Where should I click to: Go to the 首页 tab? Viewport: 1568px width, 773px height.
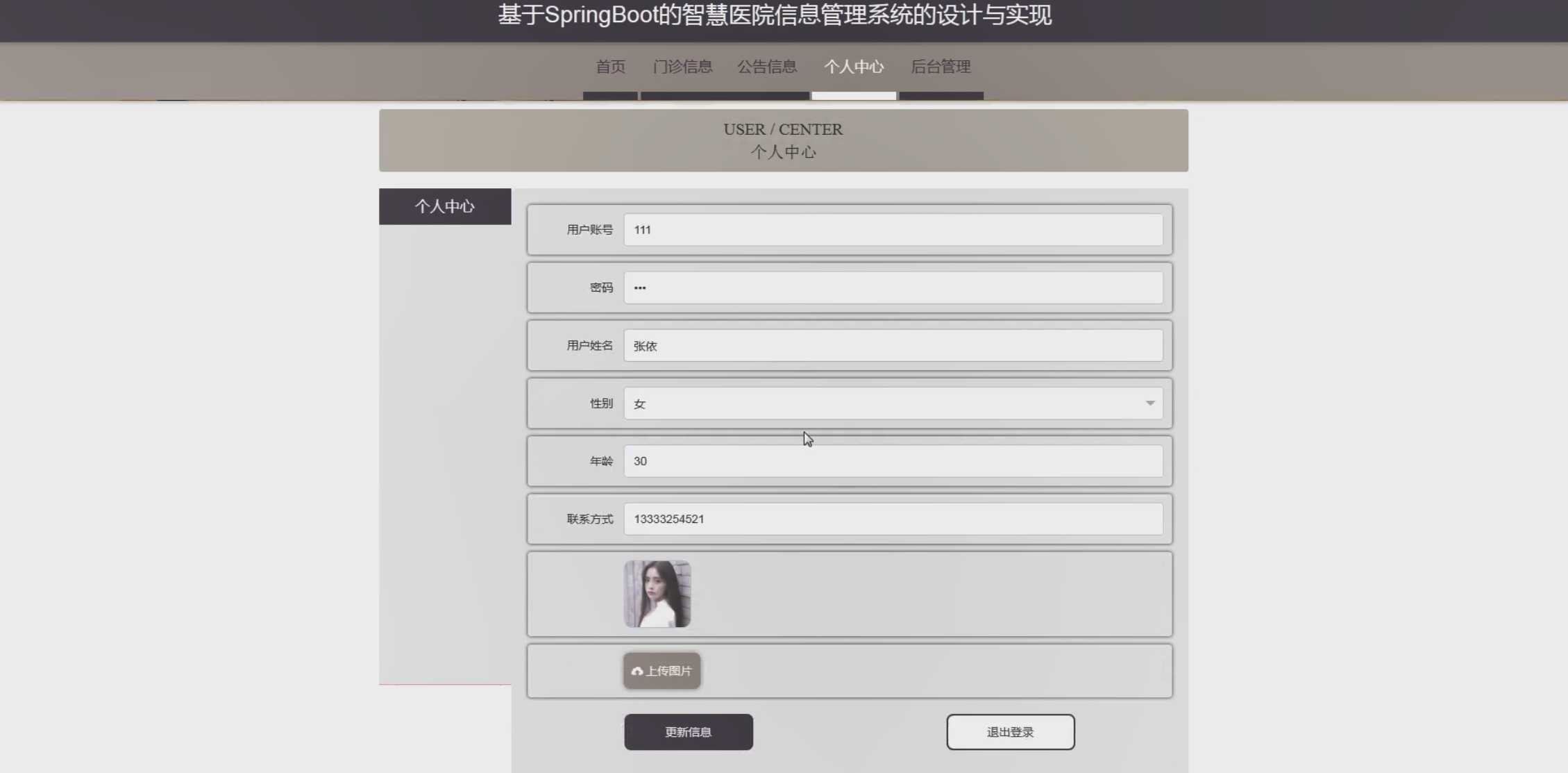coord(610,67)
